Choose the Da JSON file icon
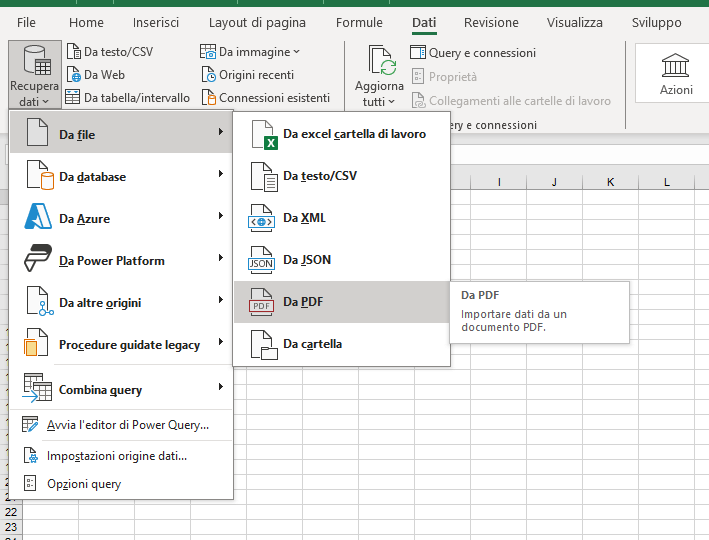 262,260
